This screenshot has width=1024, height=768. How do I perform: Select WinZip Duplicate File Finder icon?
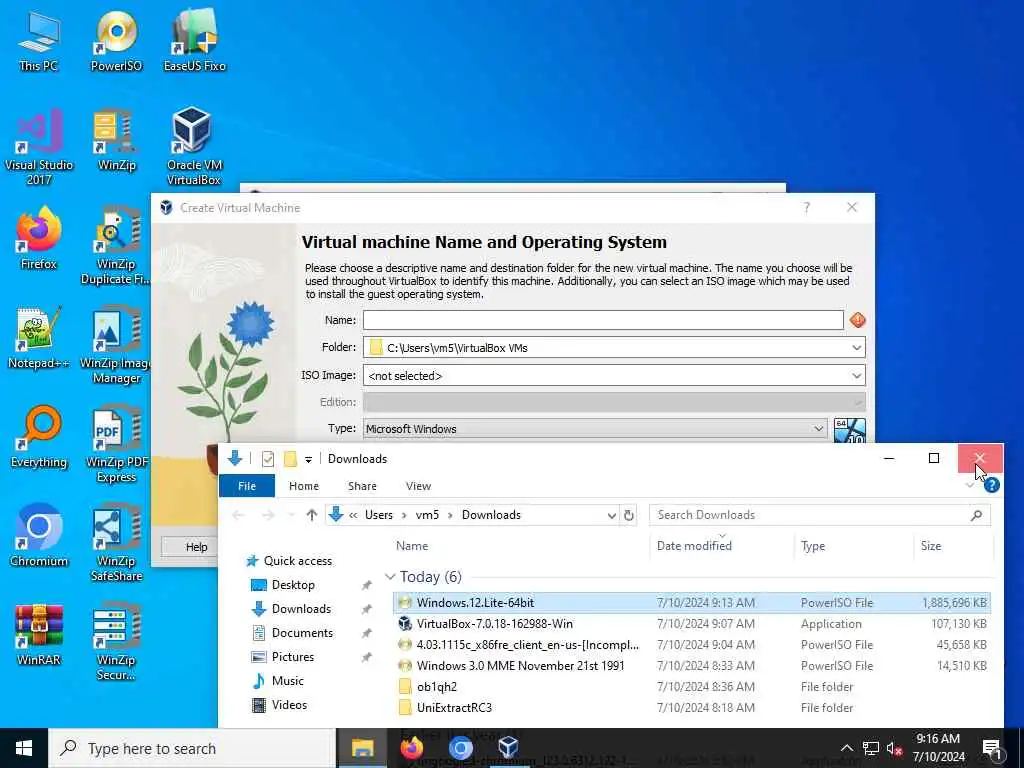[116, 246]
